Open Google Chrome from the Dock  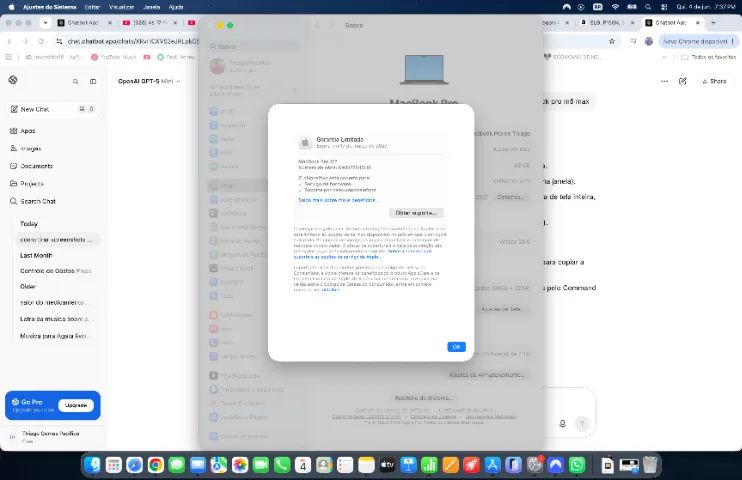tap(155, 465)
